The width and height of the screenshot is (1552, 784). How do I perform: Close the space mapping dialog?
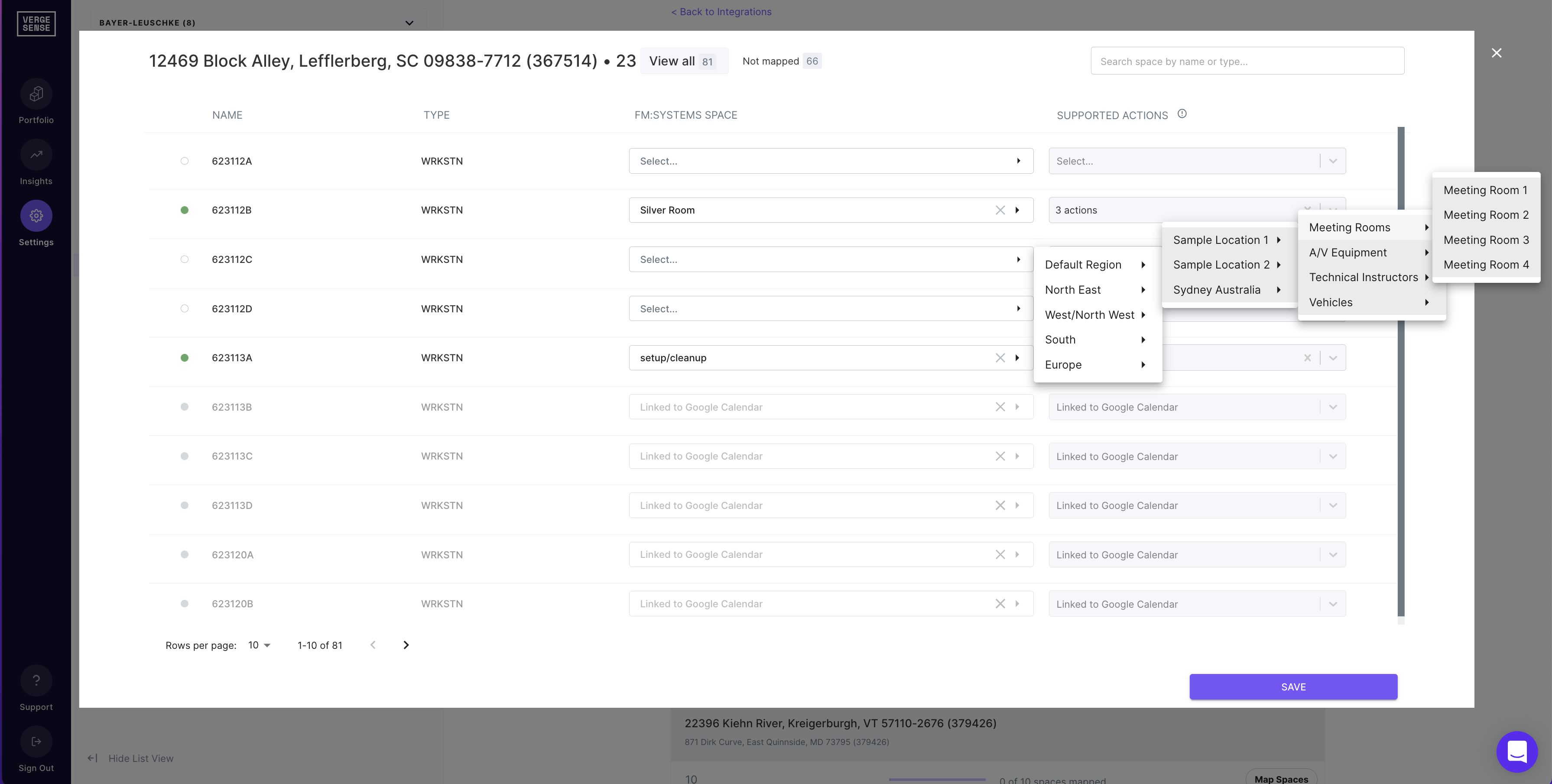coord(1497,53)
